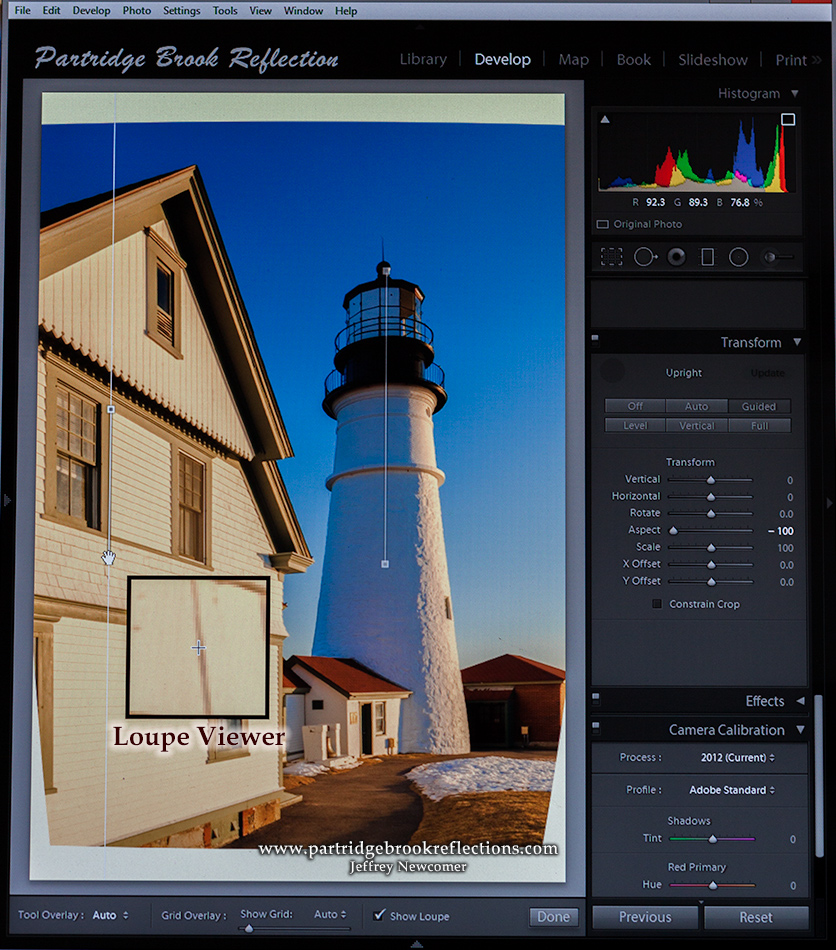Apply Auto Upright correction
The image size is (836, 950).
tap(696, 406)
